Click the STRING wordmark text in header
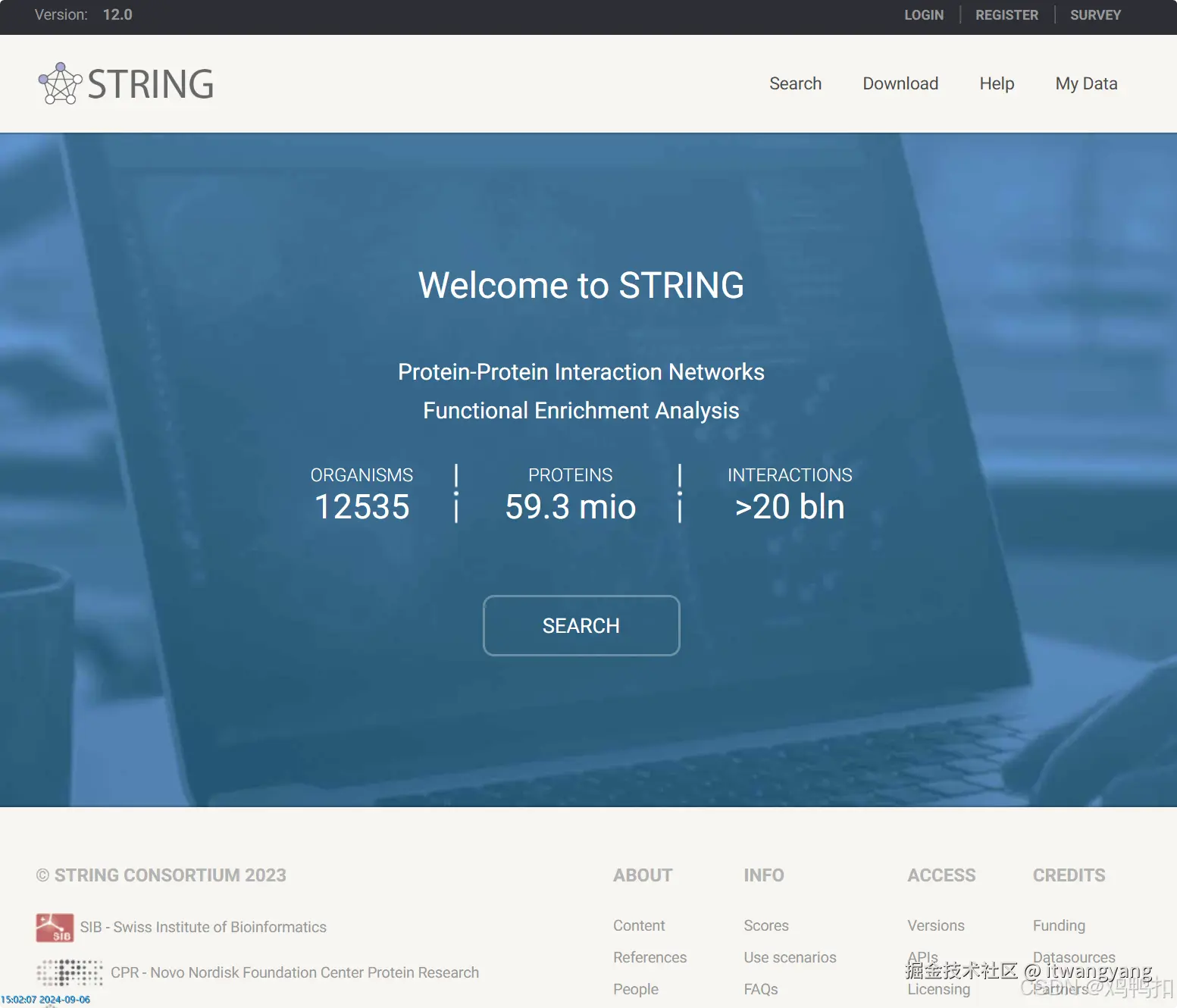The image size is (1177, 1008). click(x=151, y=84)
